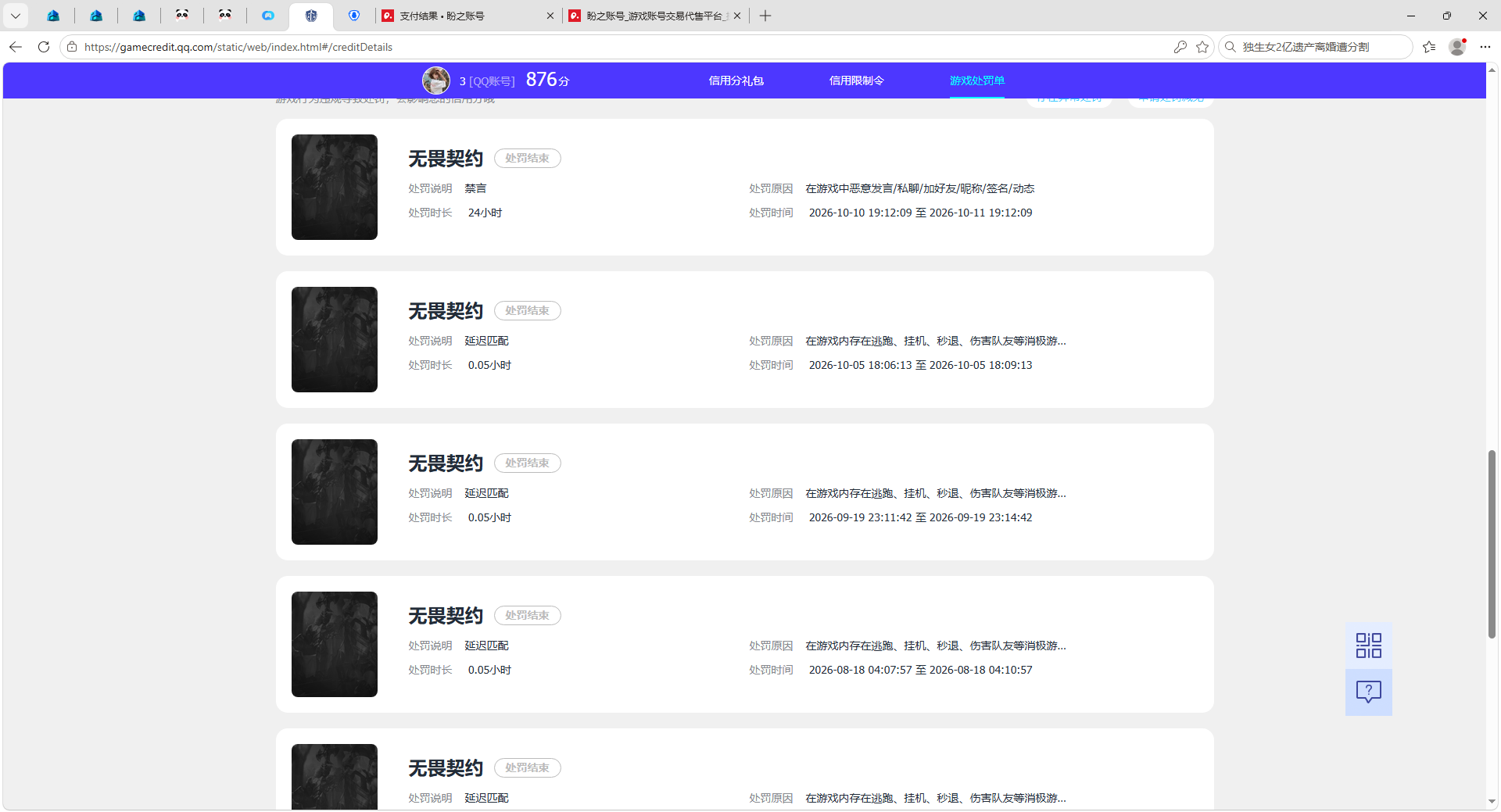Click the magnifier icon in the search box
The height and width of the screenshot is (812, 1501).
pyautogui.click(x=1231, y=47)
